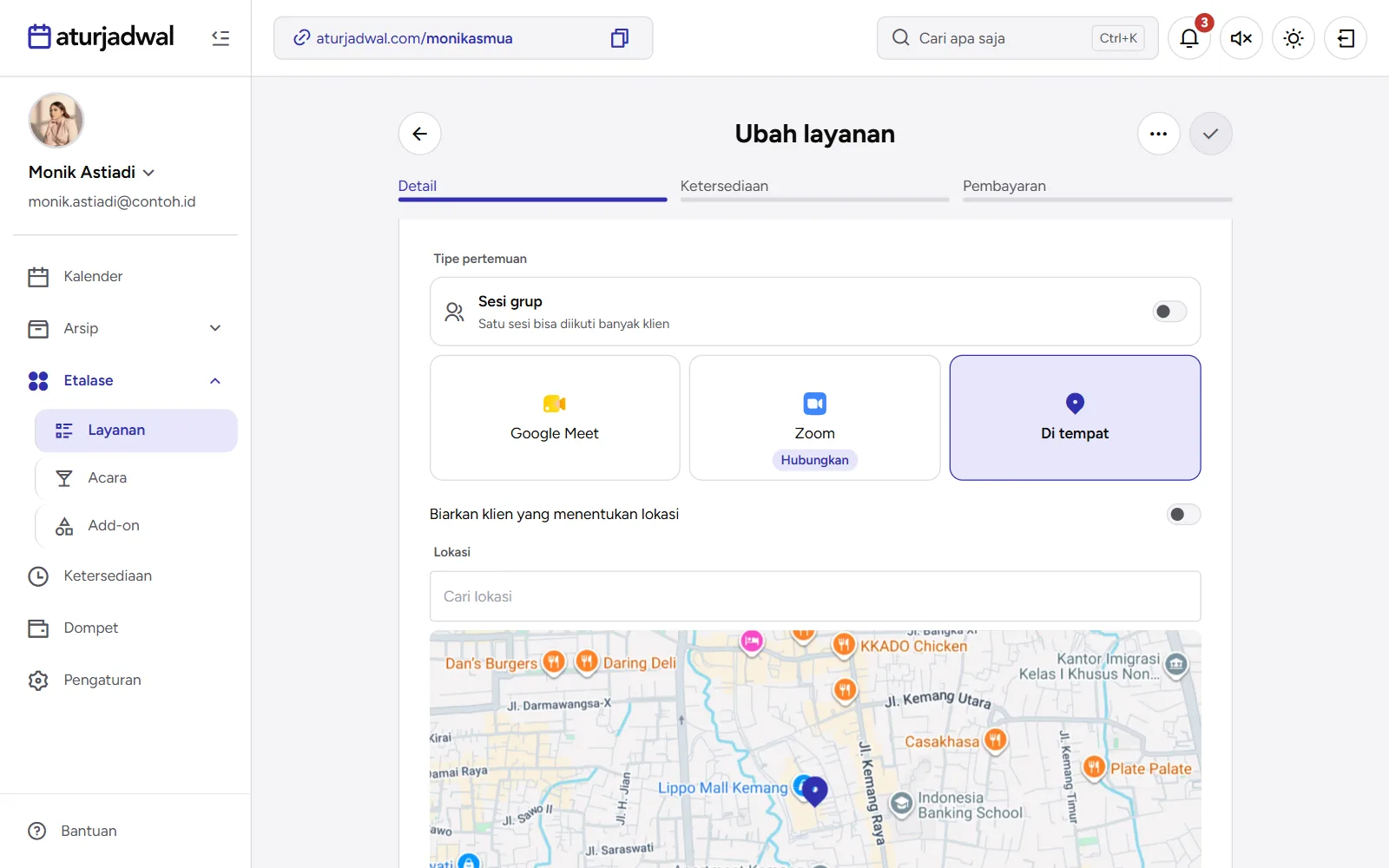This screenshot has height=868, width=1389.
Task: Open more options three-dots menu
Action: (x=1159, y=134)
